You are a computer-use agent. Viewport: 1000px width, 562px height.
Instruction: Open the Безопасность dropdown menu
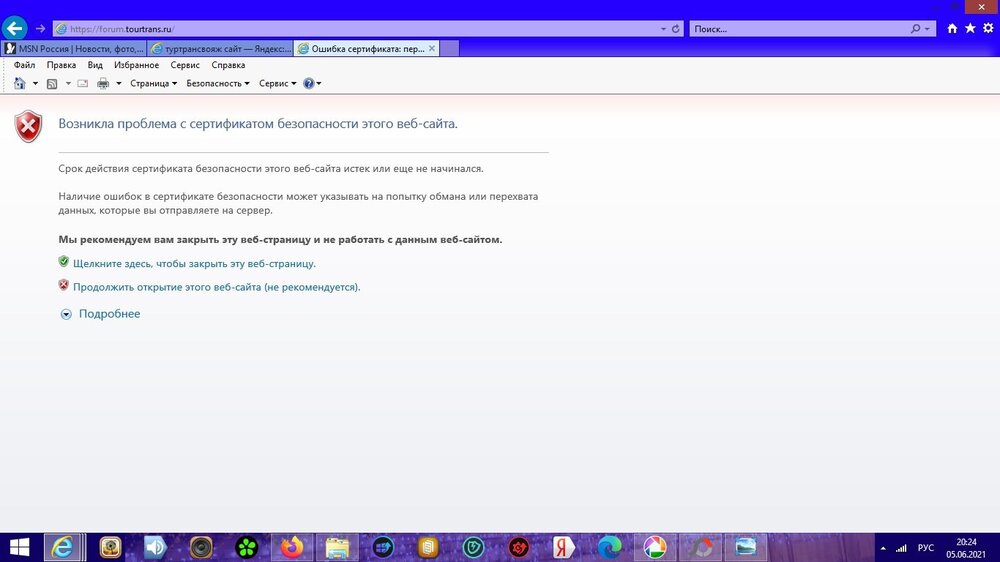tap(217, 83)
